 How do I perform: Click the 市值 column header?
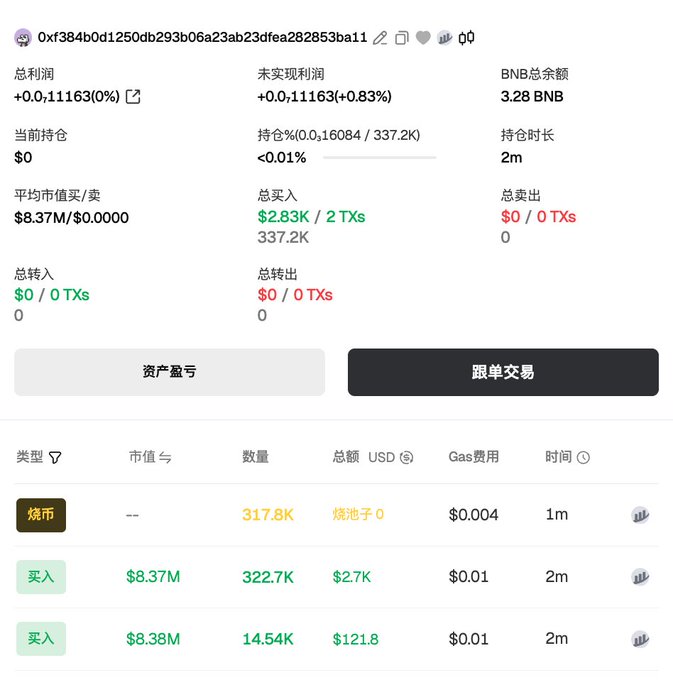point(142,457)
